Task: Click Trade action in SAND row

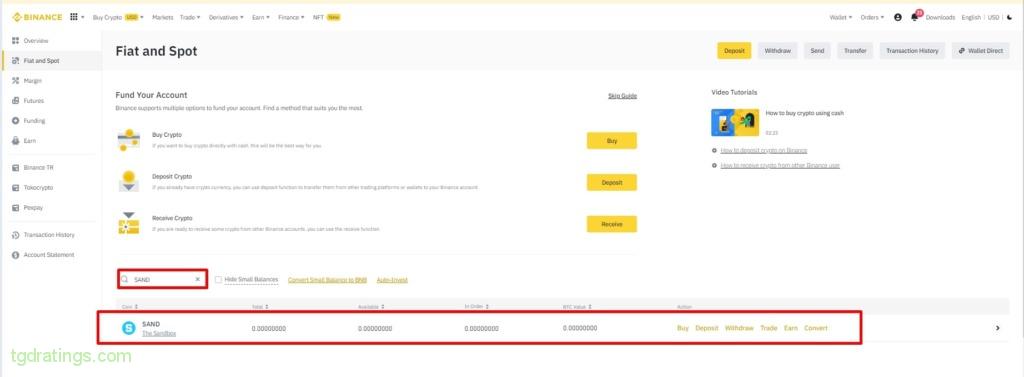Action: 769,328
